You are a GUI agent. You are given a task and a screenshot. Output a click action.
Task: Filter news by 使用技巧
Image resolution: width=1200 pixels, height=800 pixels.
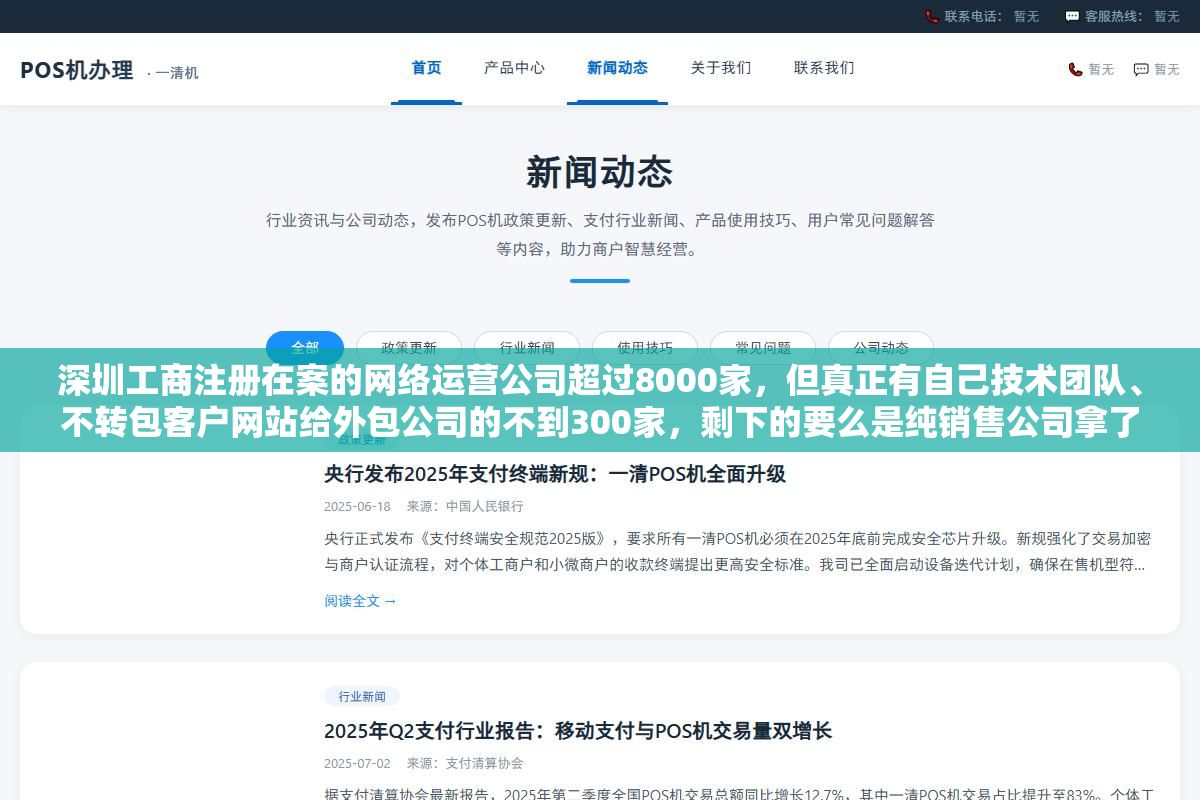click(645, 348)
